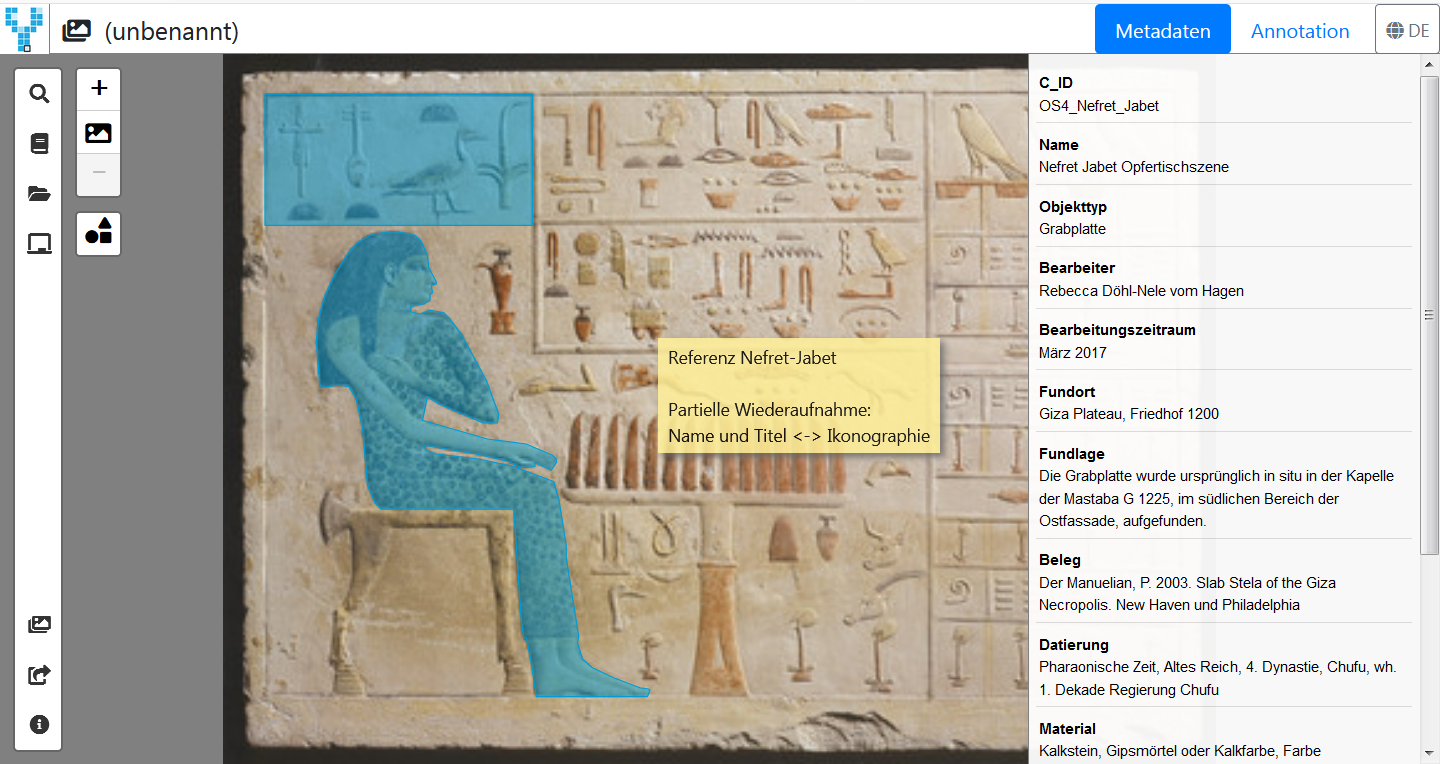
Task: Click the app logo in the top-left corner
Action: (24, 28)
